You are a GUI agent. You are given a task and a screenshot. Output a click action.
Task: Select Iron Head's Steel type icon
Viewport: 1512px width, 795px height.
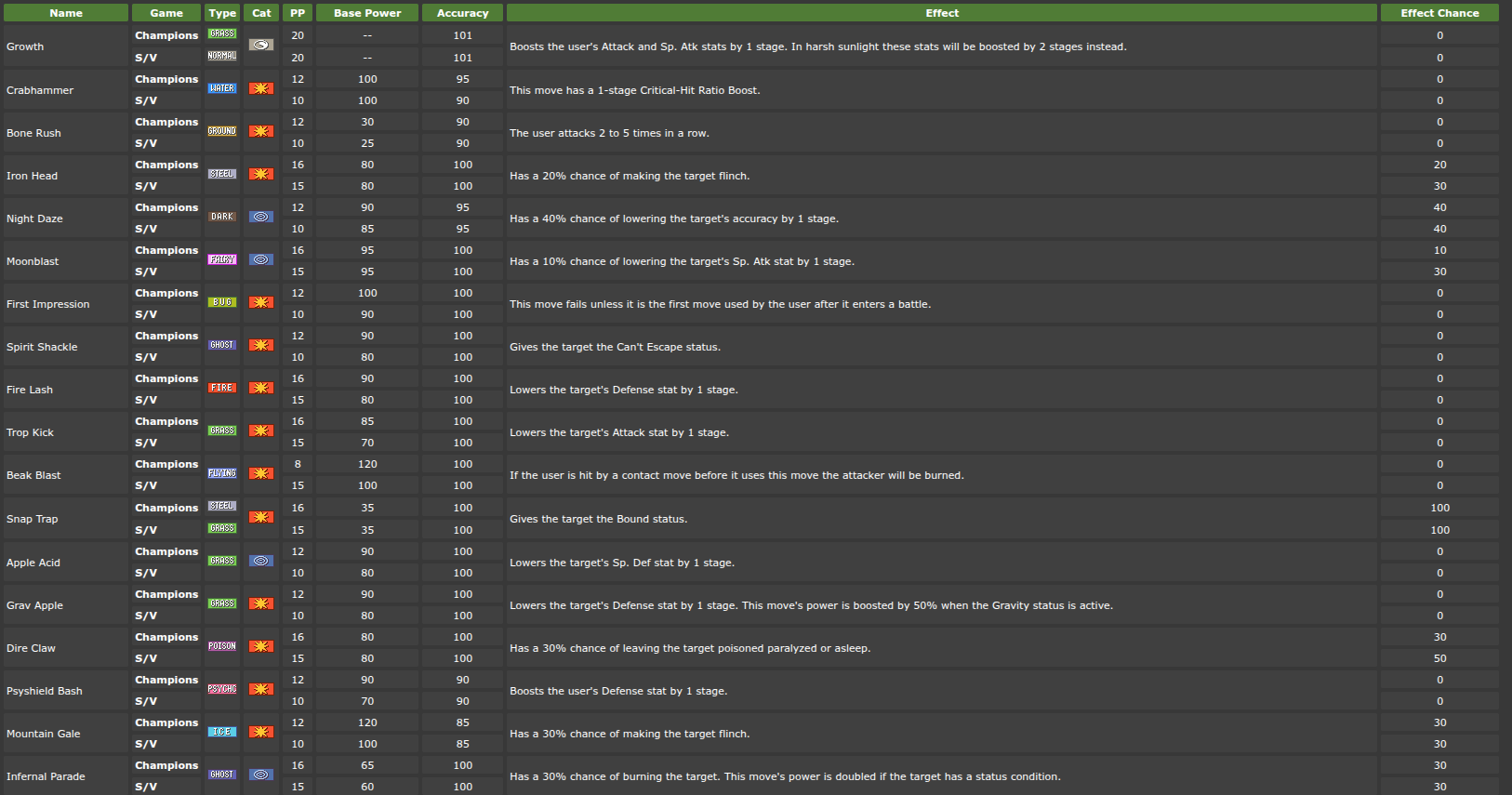click(x=222, y=174)
